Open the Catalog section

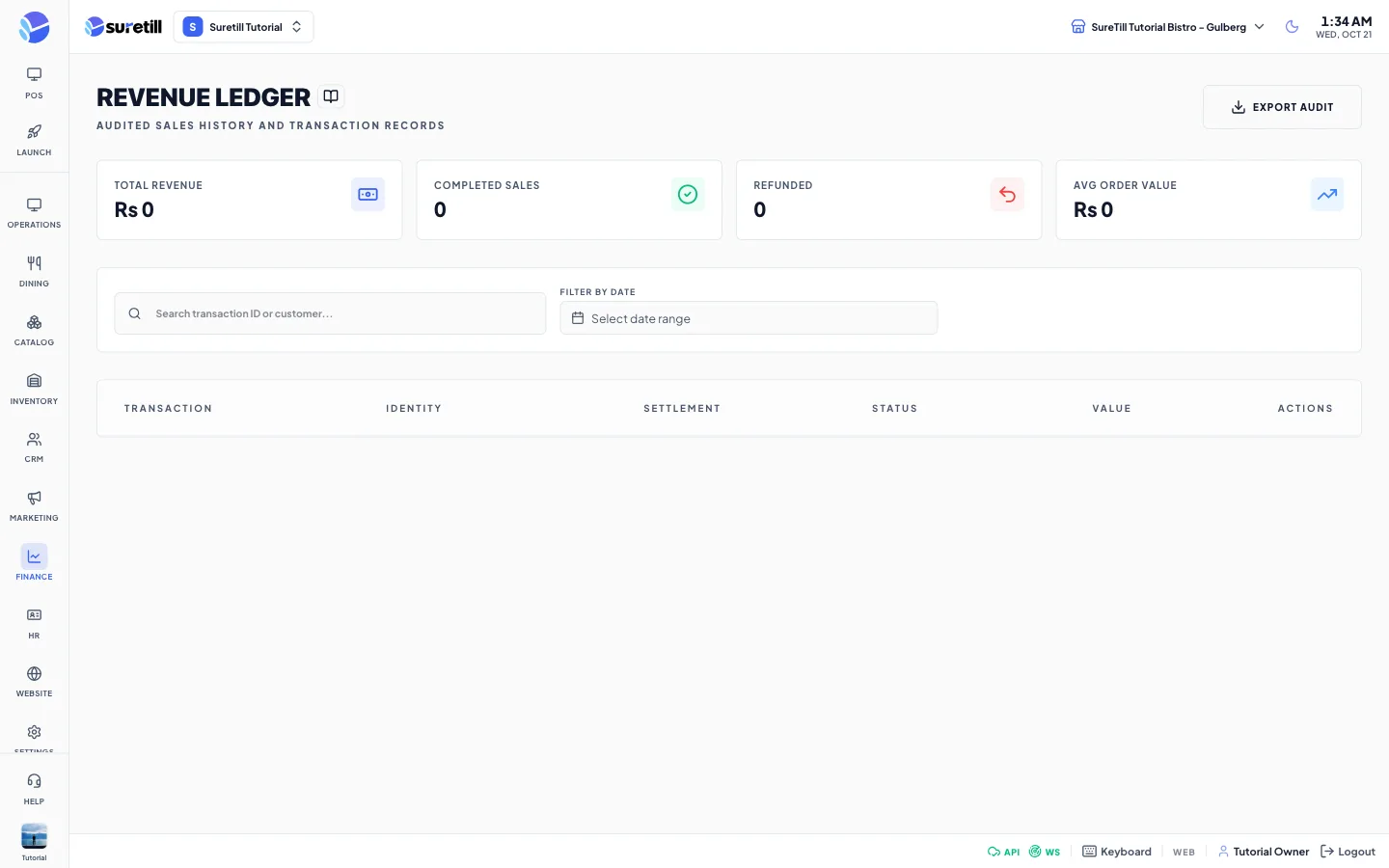coord(34,331)
